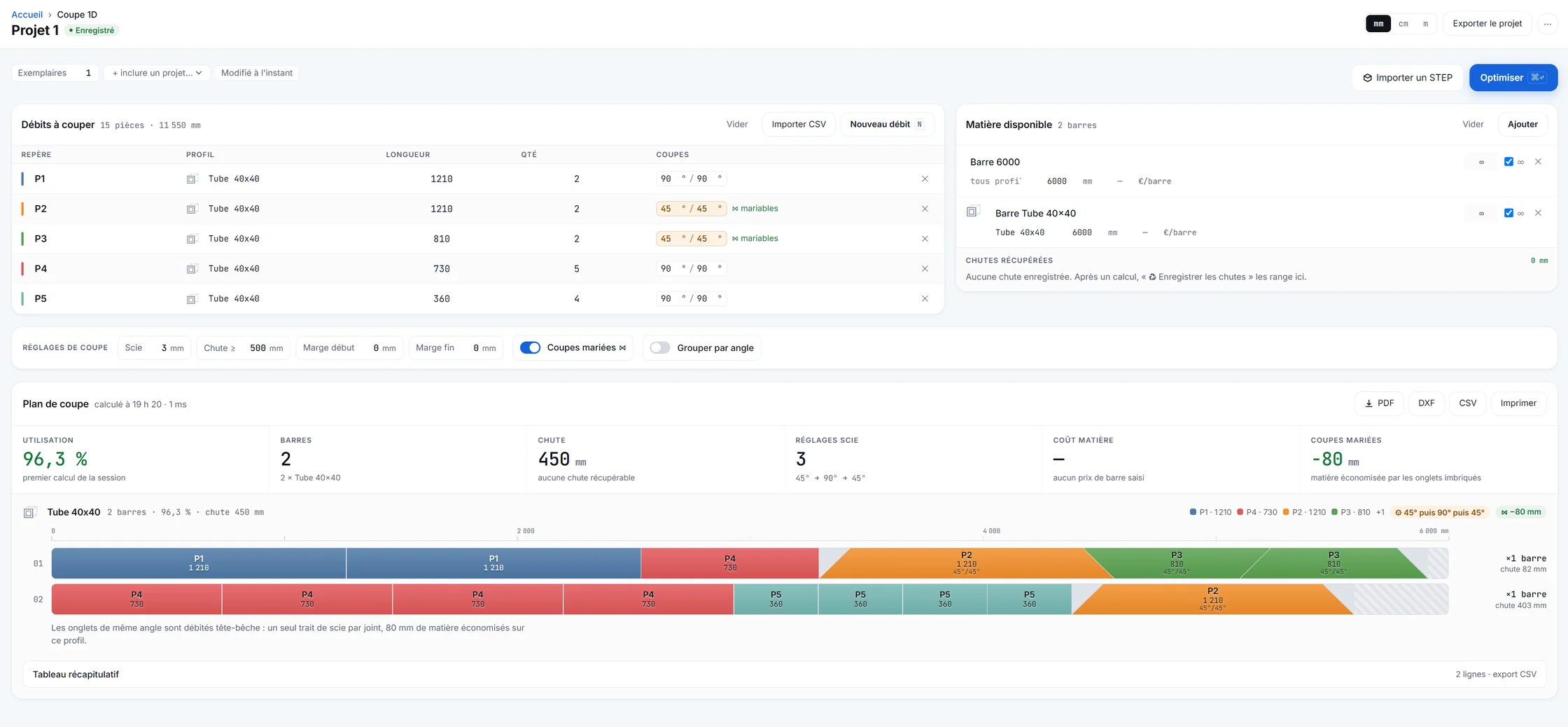This screenshot has width=1568, height=727.
Task: Switch units to m
Action: pos(1425,24)
